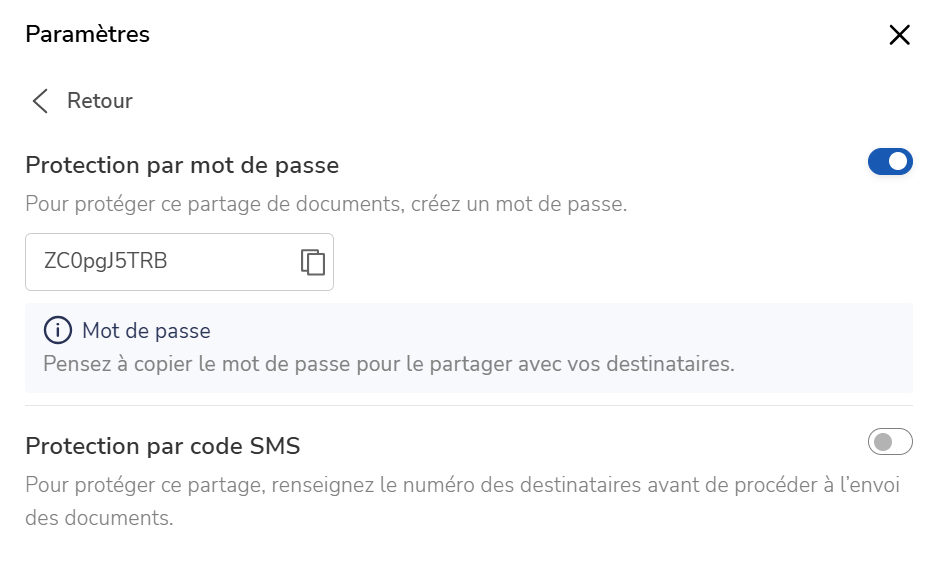Disable the Protection par mot de passe switch
This screenshot has width=938, height=572.
[x=890, y=162]
